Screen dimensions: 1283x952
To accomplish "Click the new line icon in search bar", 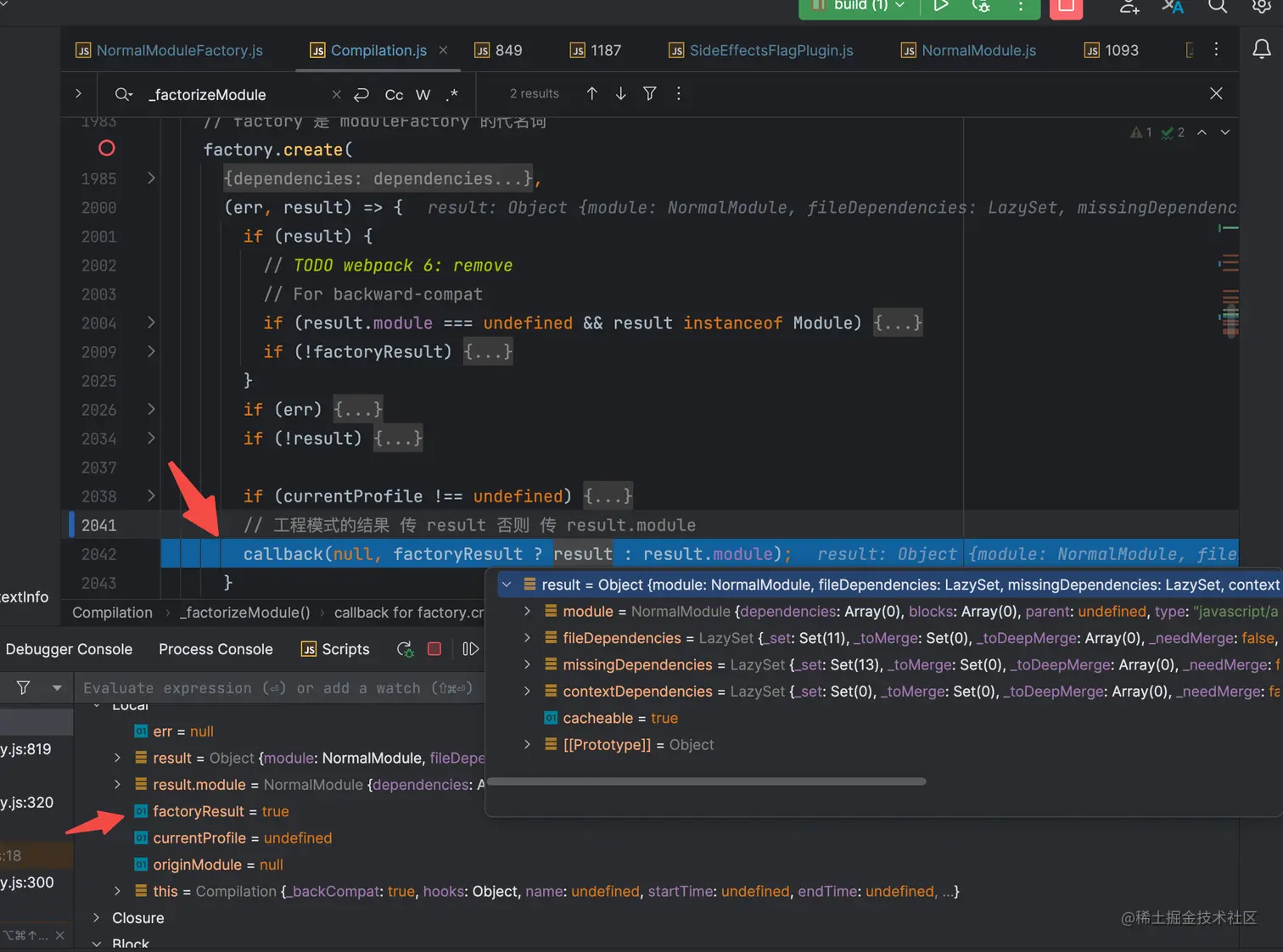I will pyautogui.click(x=361, y=94).
